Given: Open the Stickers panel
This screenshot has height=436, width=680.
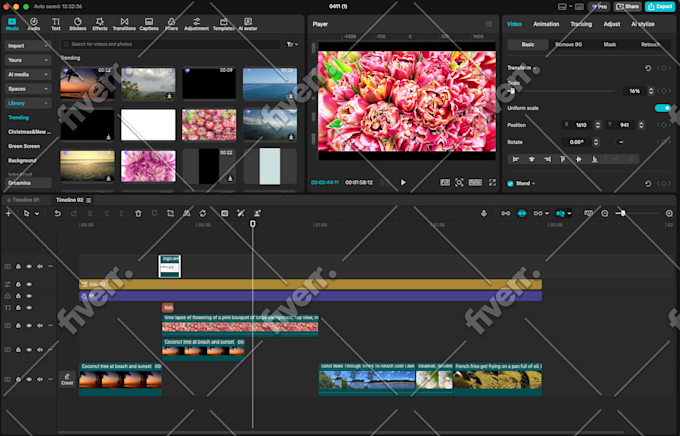Looking at the screenshot, I should [x=78, y=24].
